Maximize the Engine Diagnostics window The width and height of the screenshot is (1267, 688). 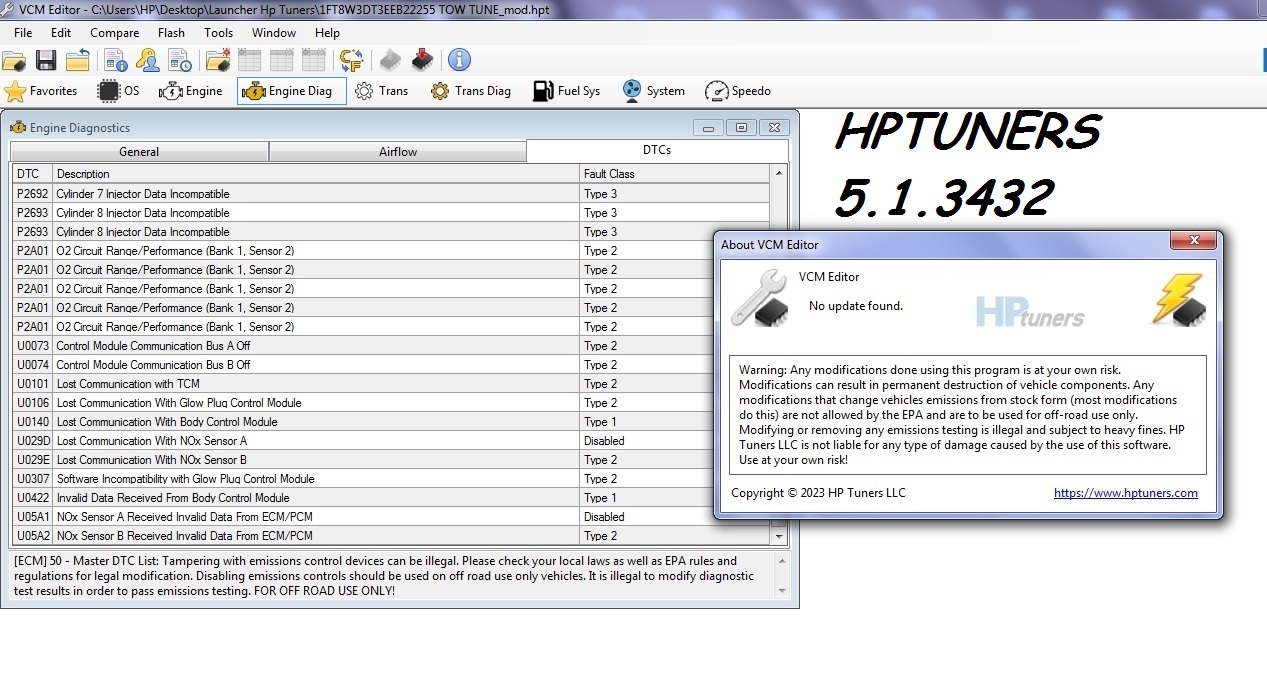pos(741,128)
